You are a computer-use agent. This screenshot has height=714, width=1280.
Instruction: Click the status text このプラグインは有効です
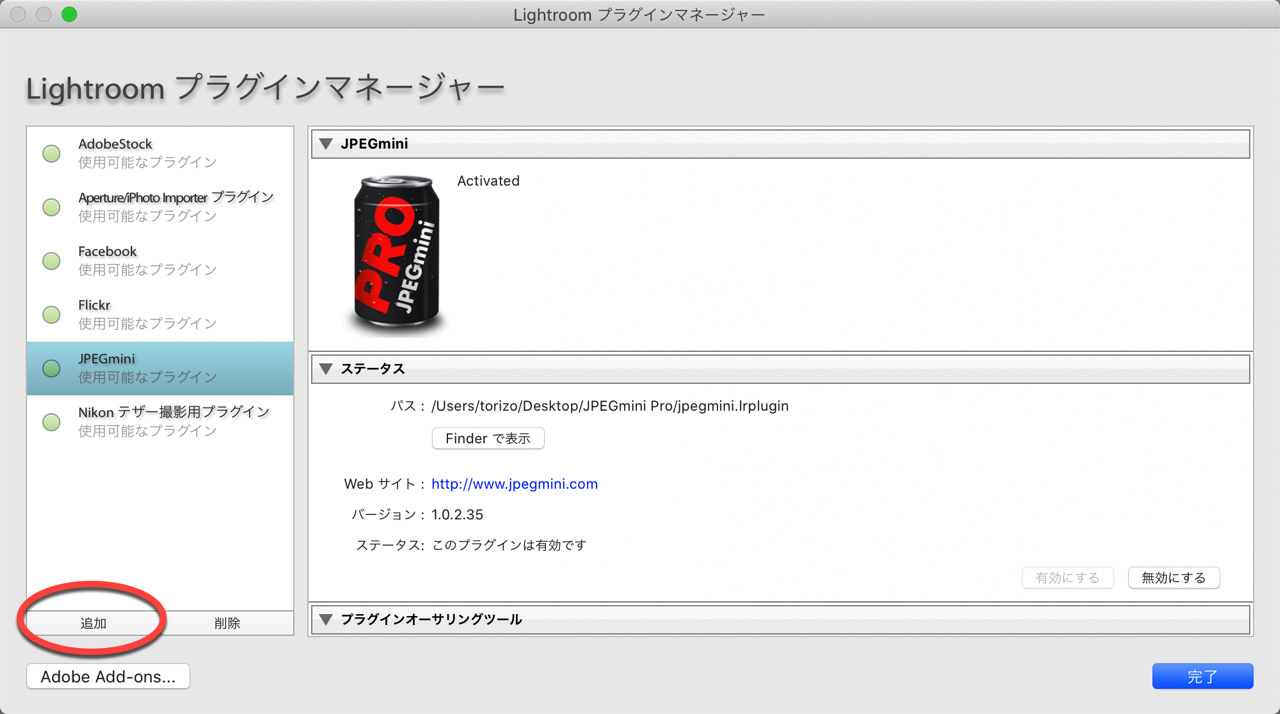coord(509,546)
